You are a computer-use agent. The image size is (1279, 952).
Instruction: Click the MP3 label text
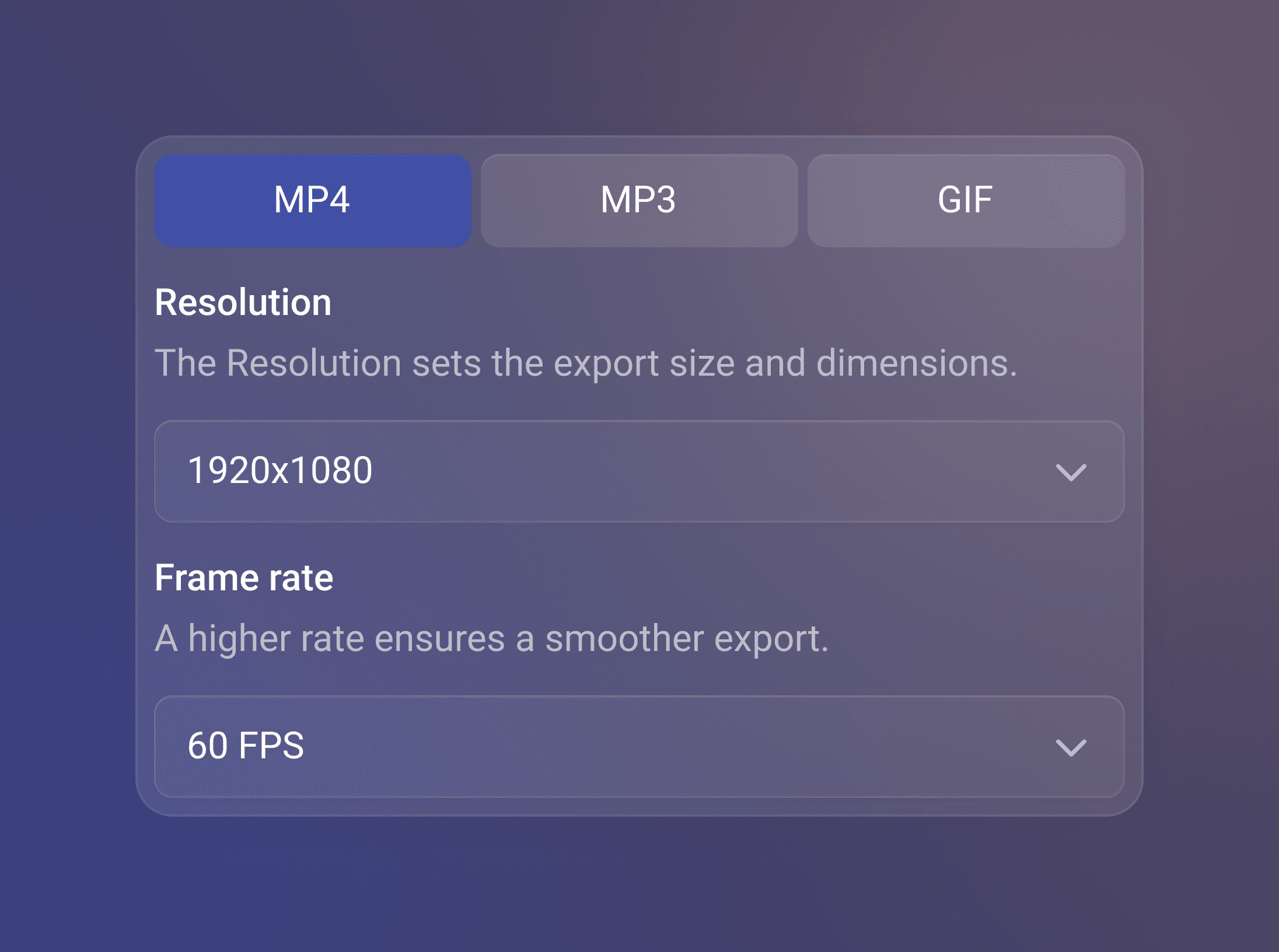point(638,200)
